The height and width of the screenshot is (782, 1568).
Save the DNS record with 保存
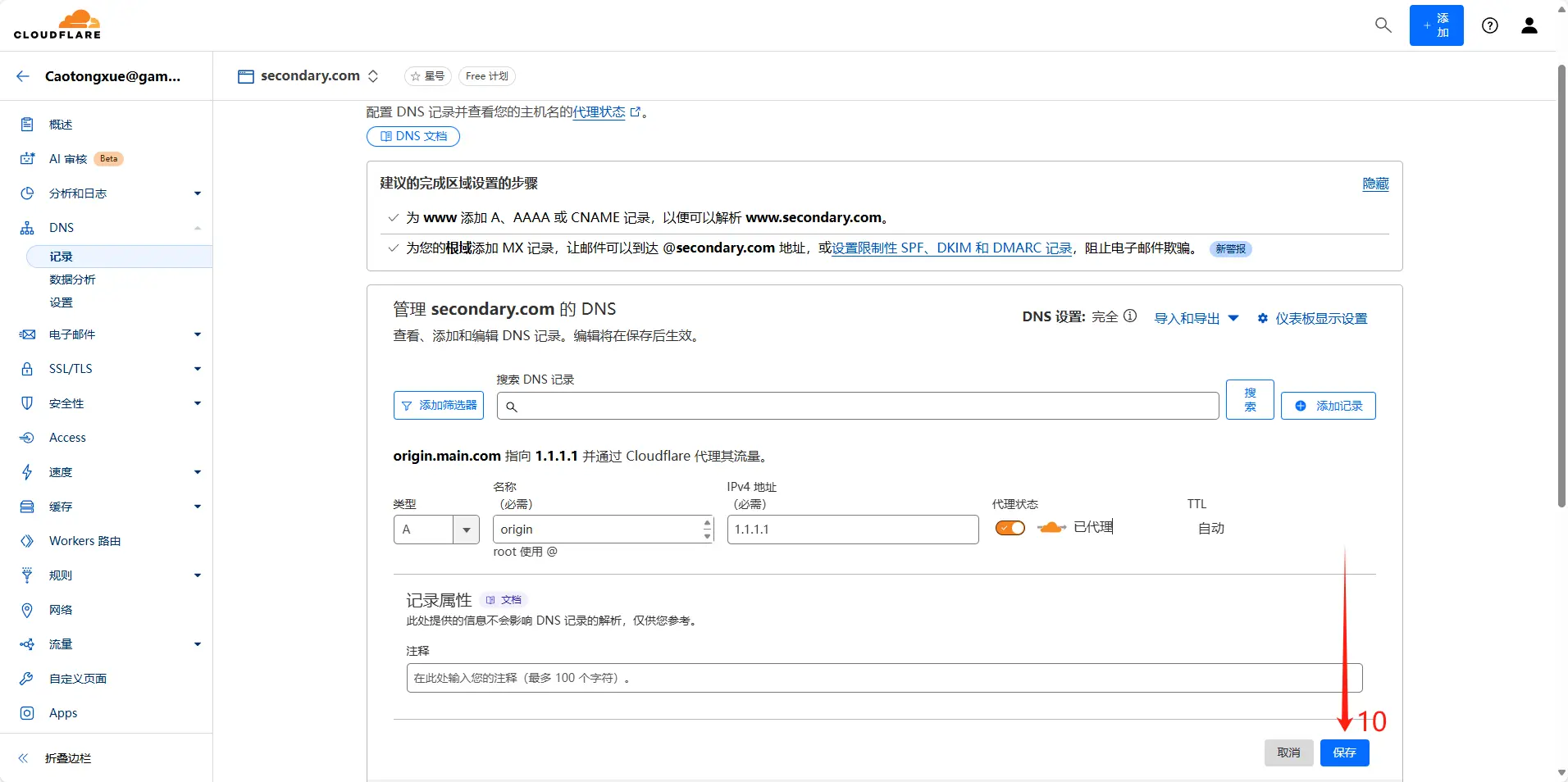click(x=1344, y=752)
